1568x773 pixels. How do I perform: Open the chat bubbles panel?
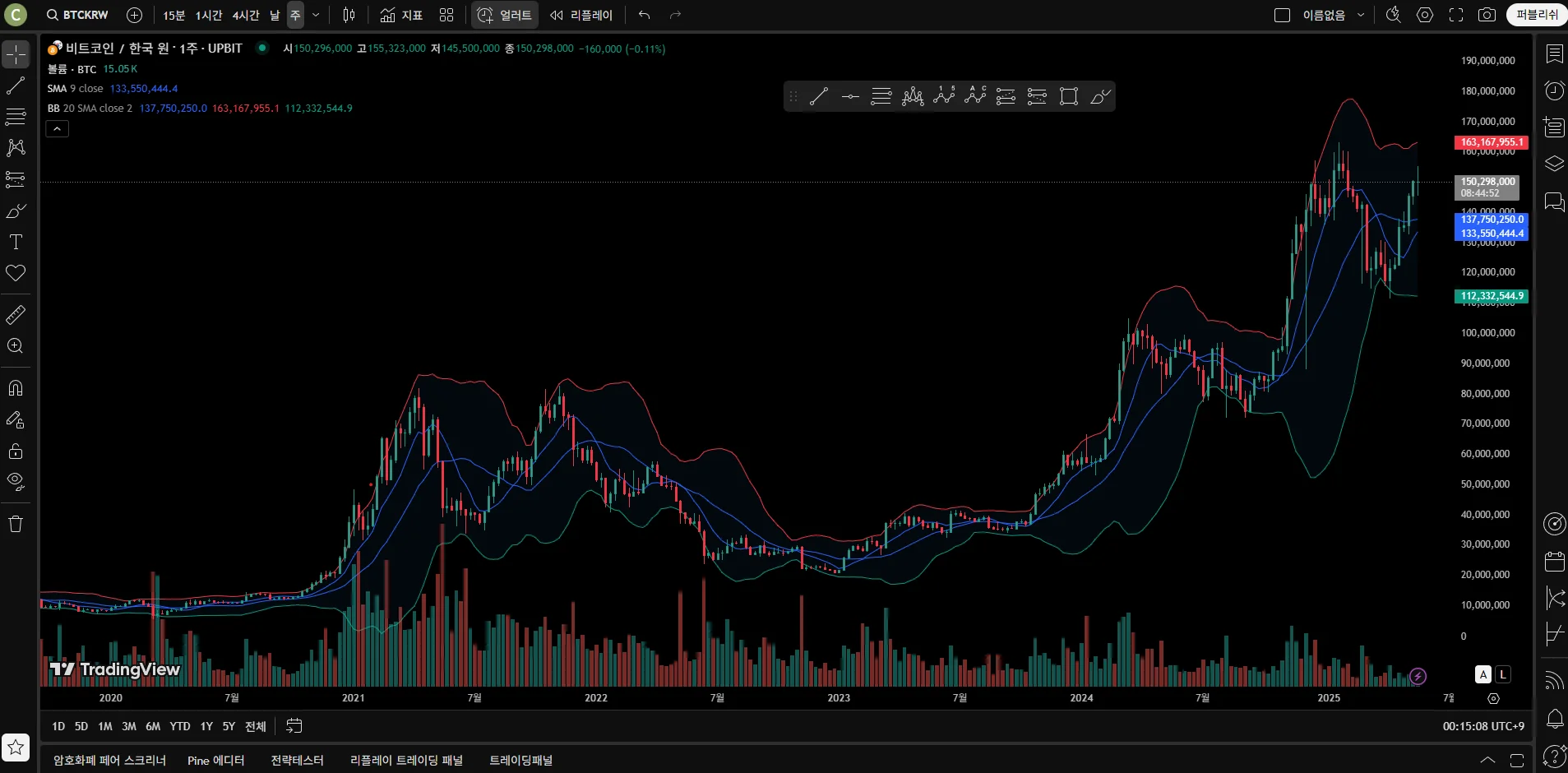coord(1554,201)
